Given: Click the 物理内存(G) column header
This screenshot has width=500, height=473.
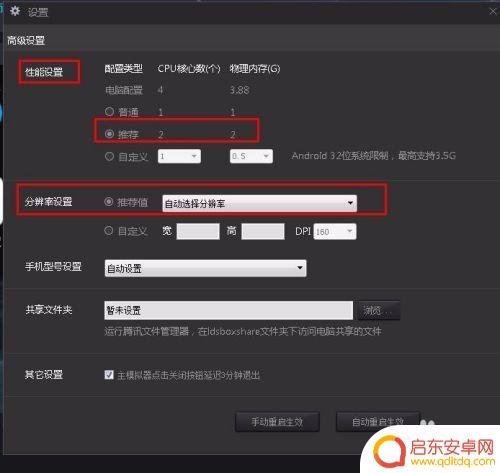Looking at the screenshot, I should [x=255, y=69].
